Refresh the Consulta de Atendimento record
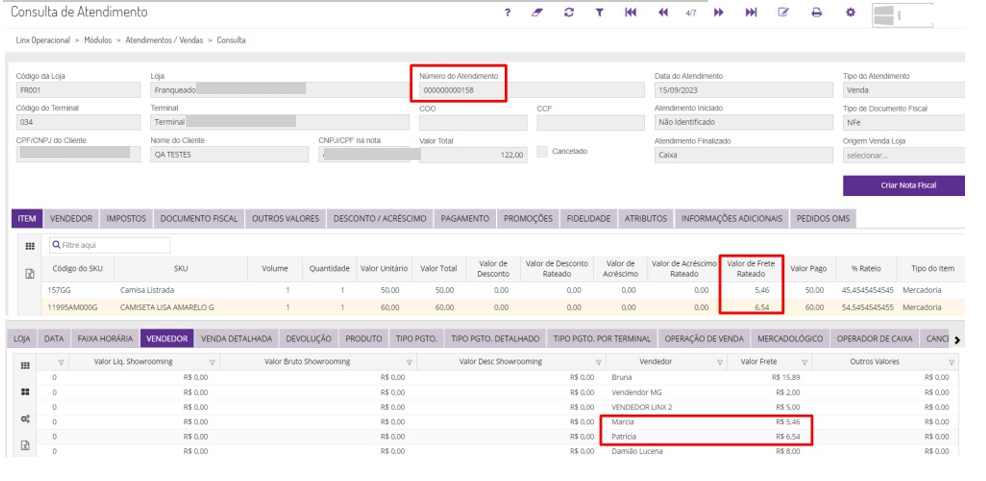Viewport: 986px width, 481px height. [x=568, y=13]
